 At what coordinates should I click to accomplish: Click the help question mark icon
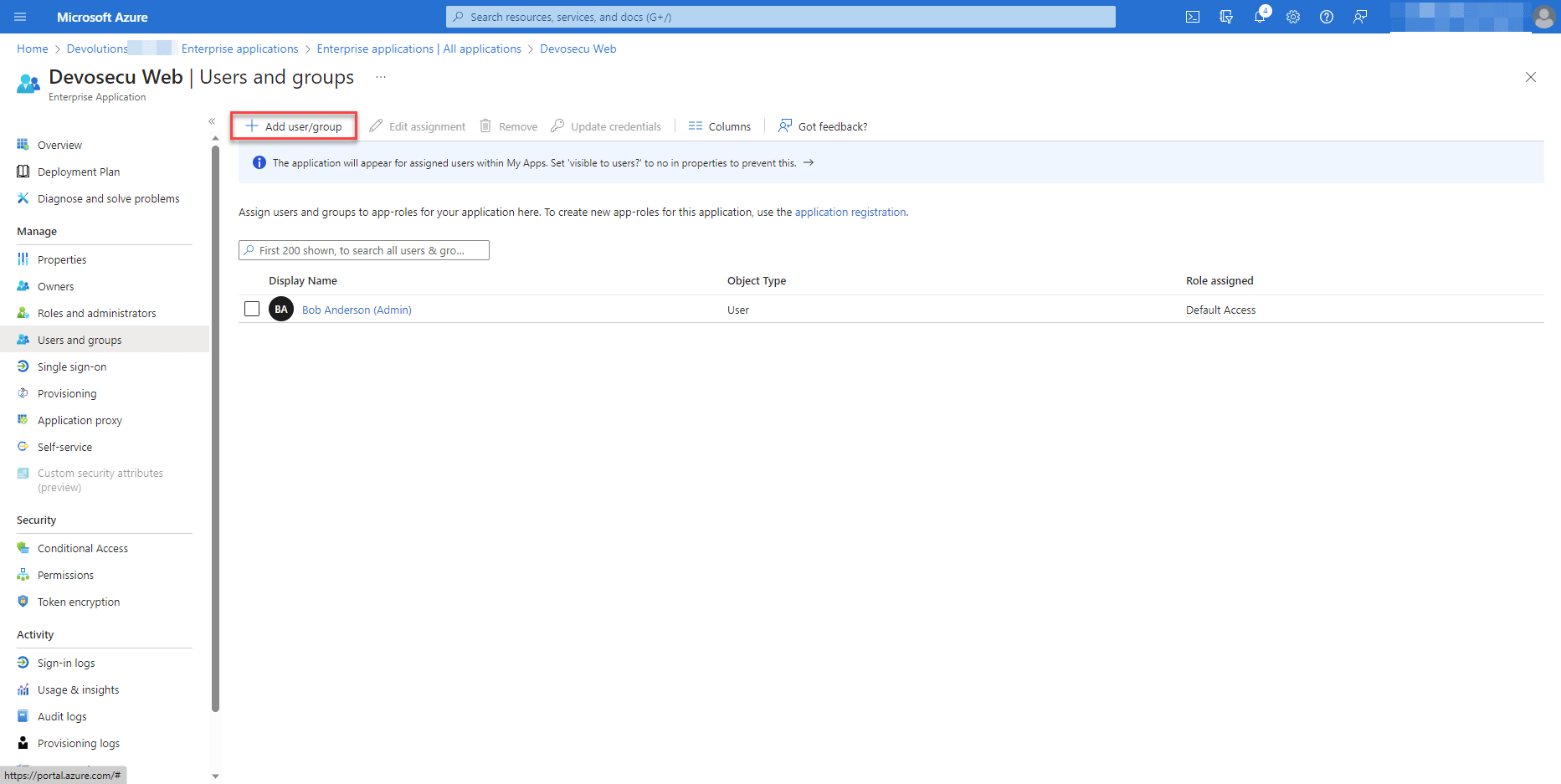click(x=1327, y=17)
